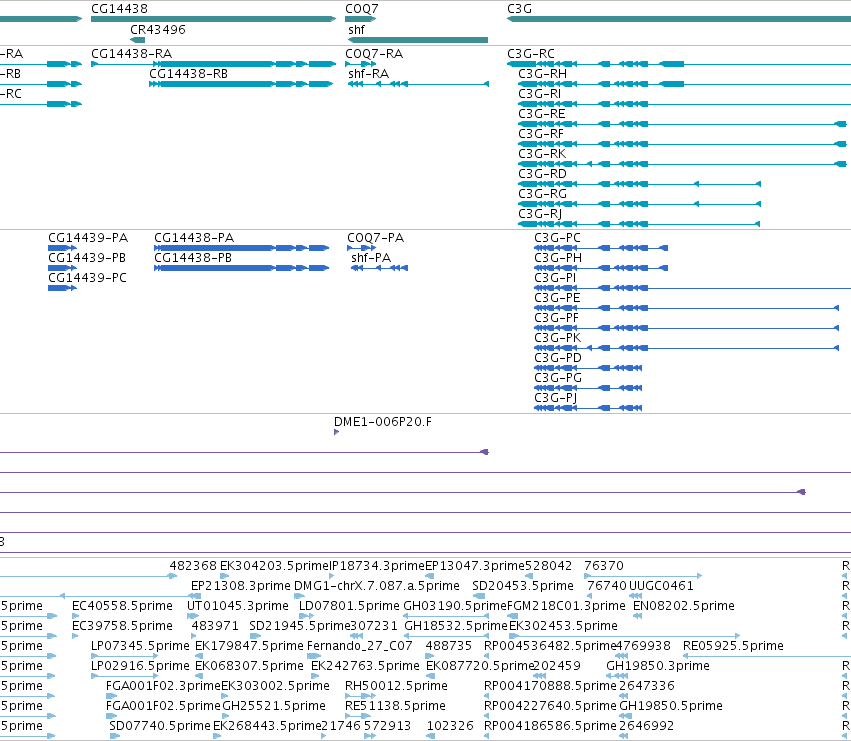Select the DME1-006P20.F feature label
This screenshot has height=741, width=851.
pyautogui.click(x=383, y=422)
